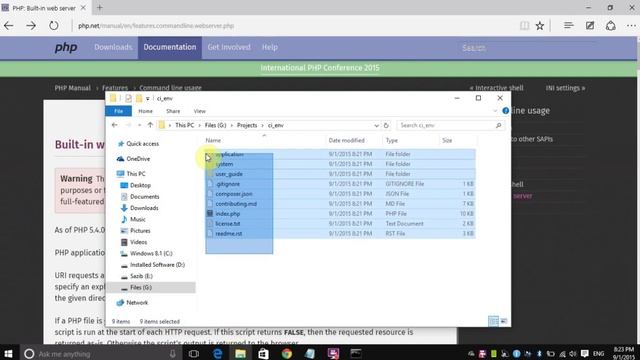Open the browser Hub icon
This screenshot has width=640, height=360.
click(x=569, y=26)
